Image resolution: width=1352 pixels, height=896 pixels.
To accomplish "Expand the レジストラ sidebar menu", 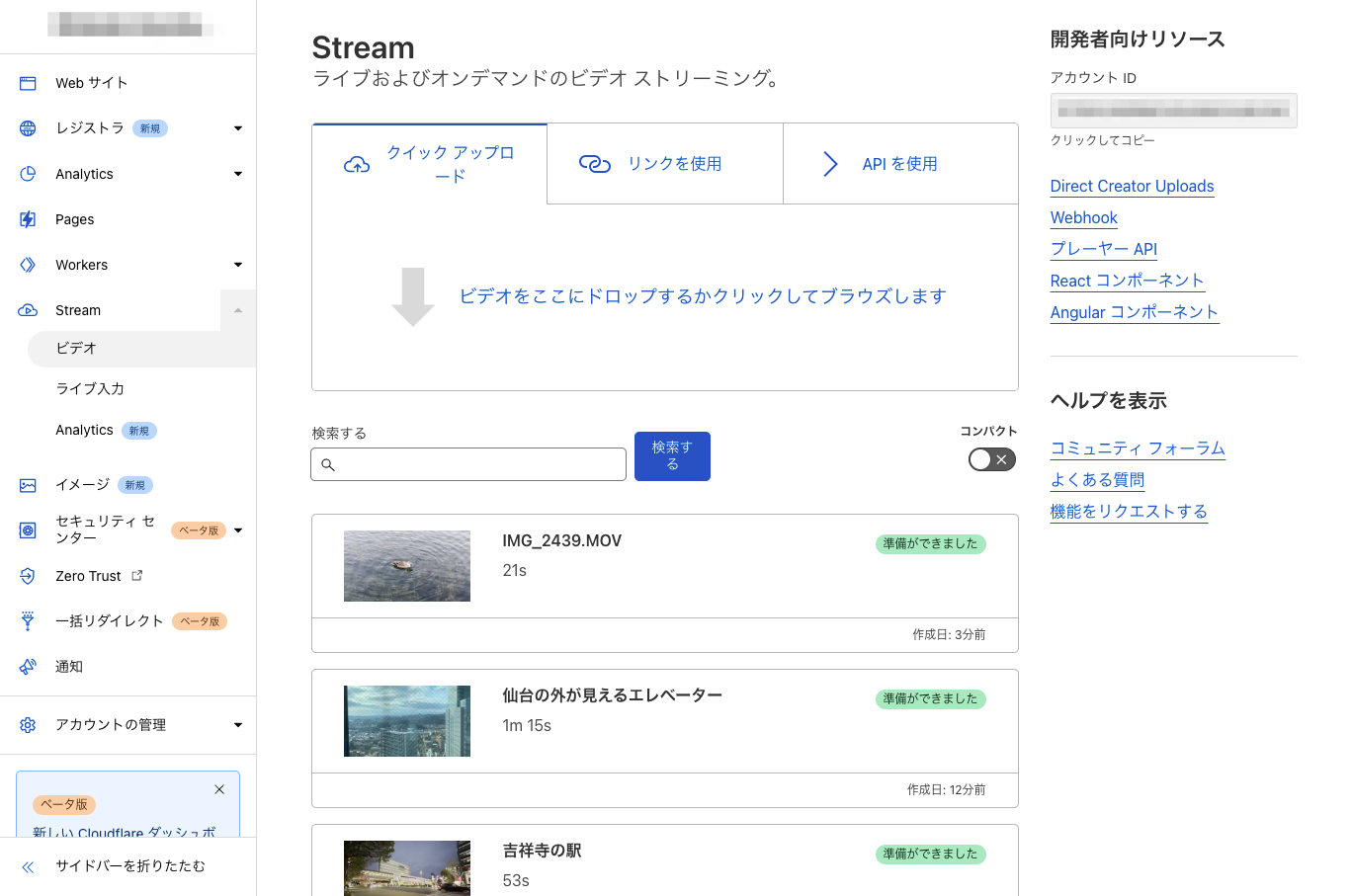I will coord(237,127).
